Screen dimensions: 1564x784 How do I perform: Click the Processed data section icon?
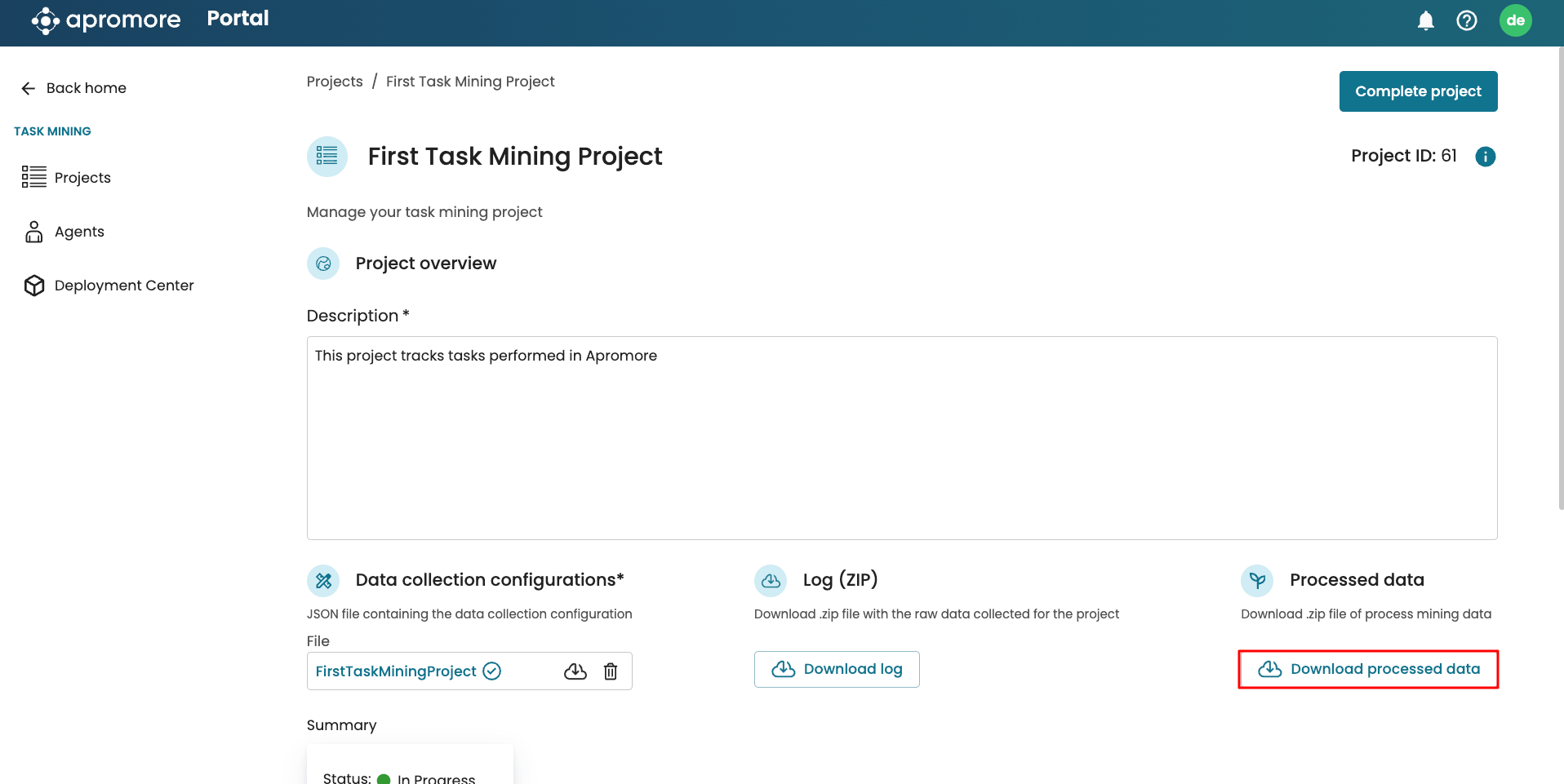coord(1257,580)
